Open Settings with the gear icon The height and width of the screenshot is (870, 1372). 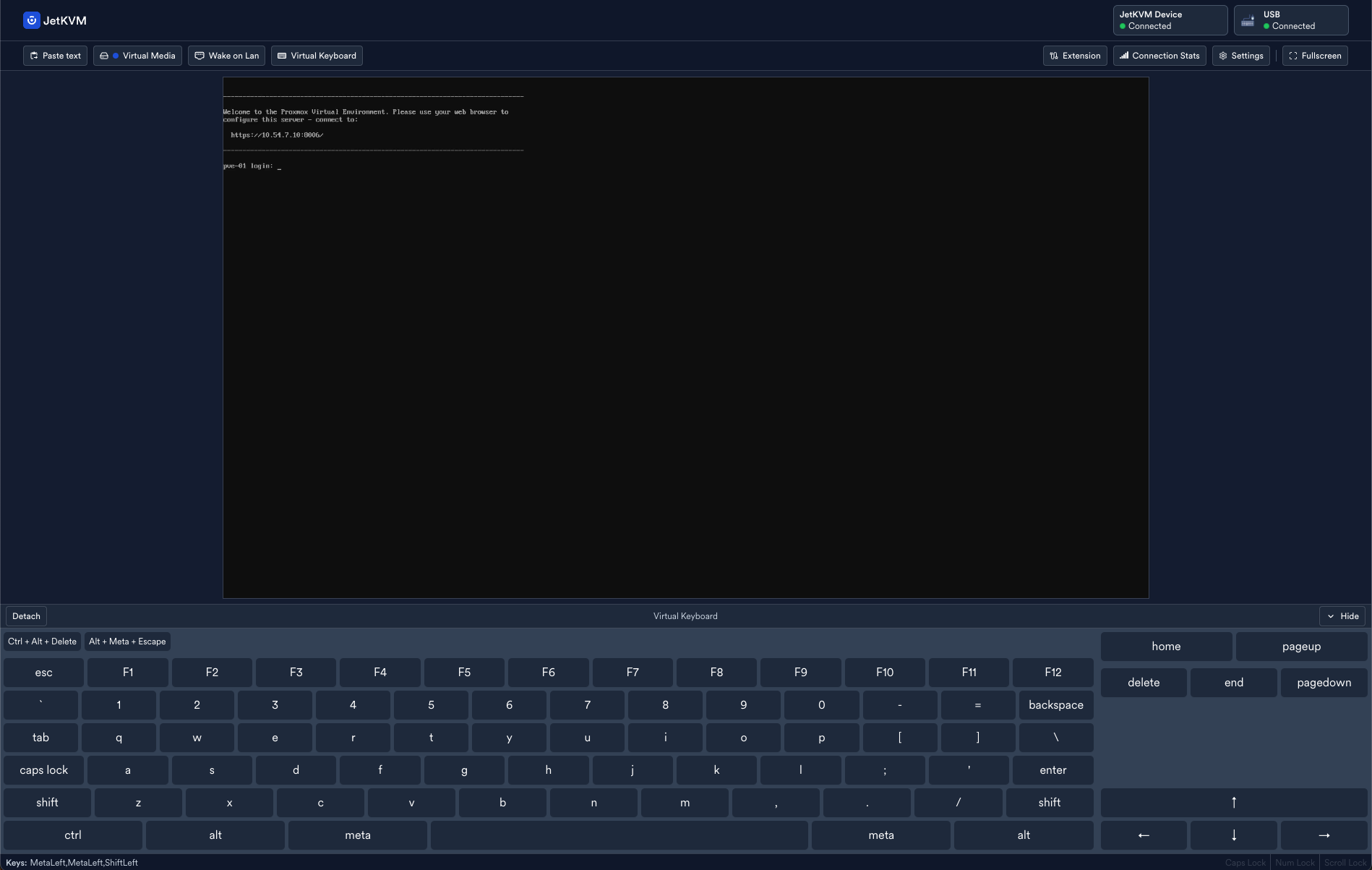1240,56
